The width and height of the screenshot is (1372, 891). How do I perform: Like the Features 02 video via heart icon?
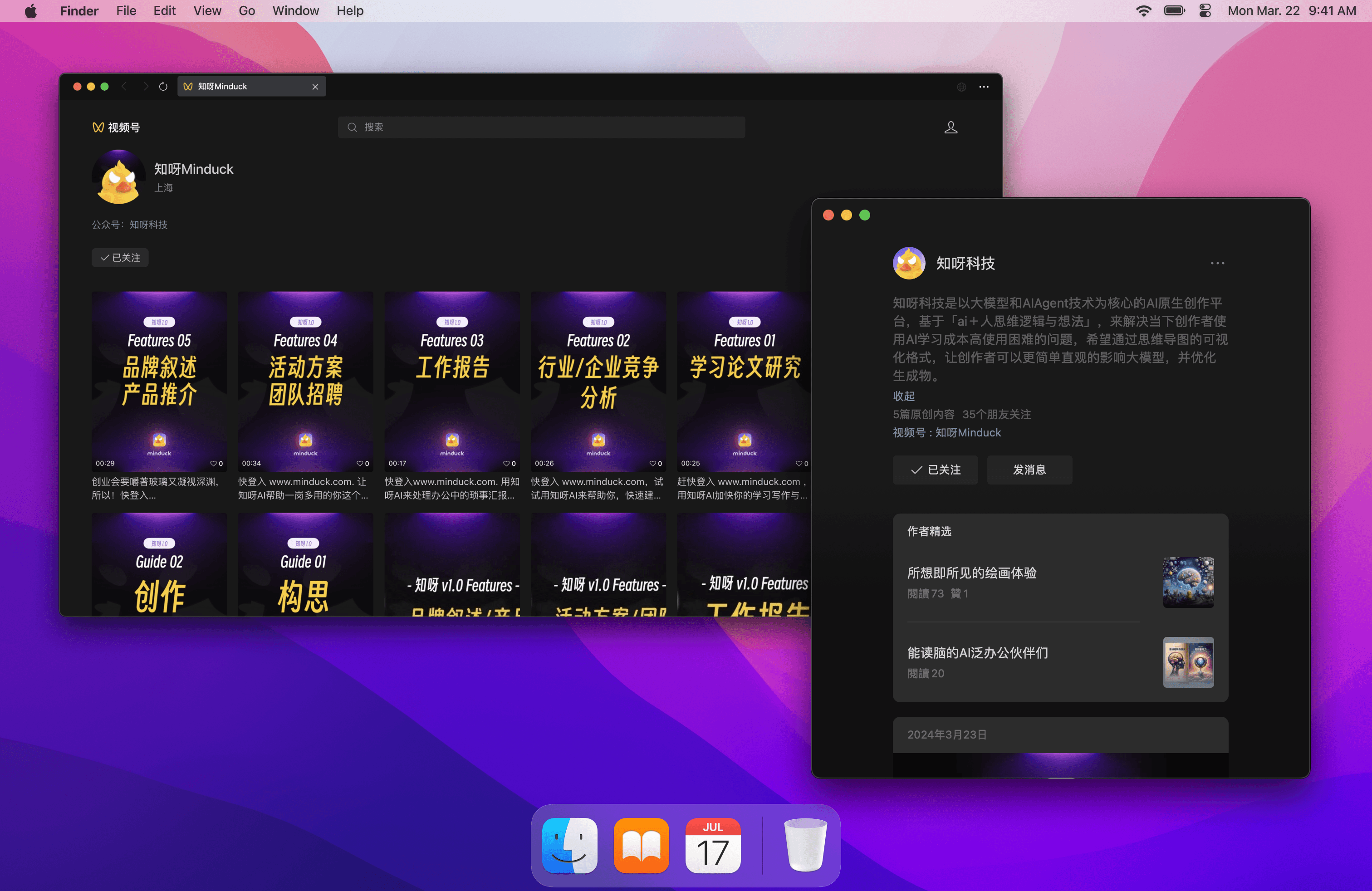pos(652,463)
